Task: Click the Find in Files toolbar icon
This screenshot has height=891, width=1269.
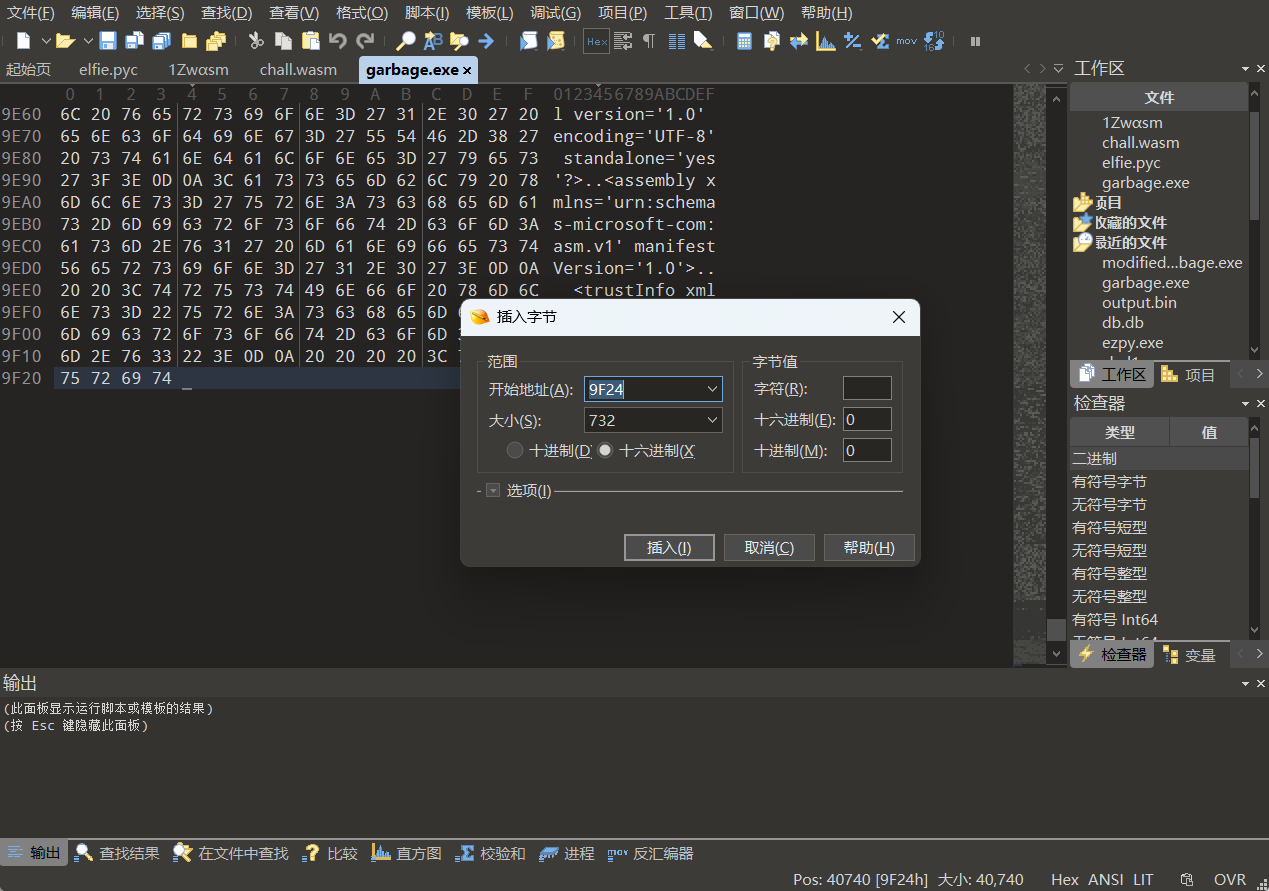Action: (x=459, y=41)
